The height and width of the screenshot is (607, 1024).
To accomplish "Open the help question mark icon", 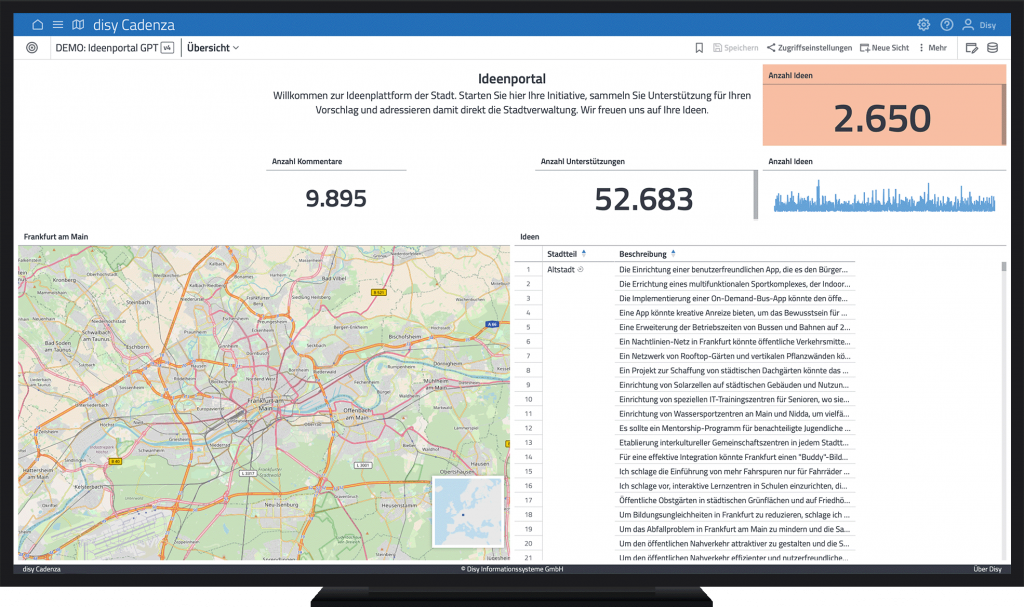I will tap(946, 25).
